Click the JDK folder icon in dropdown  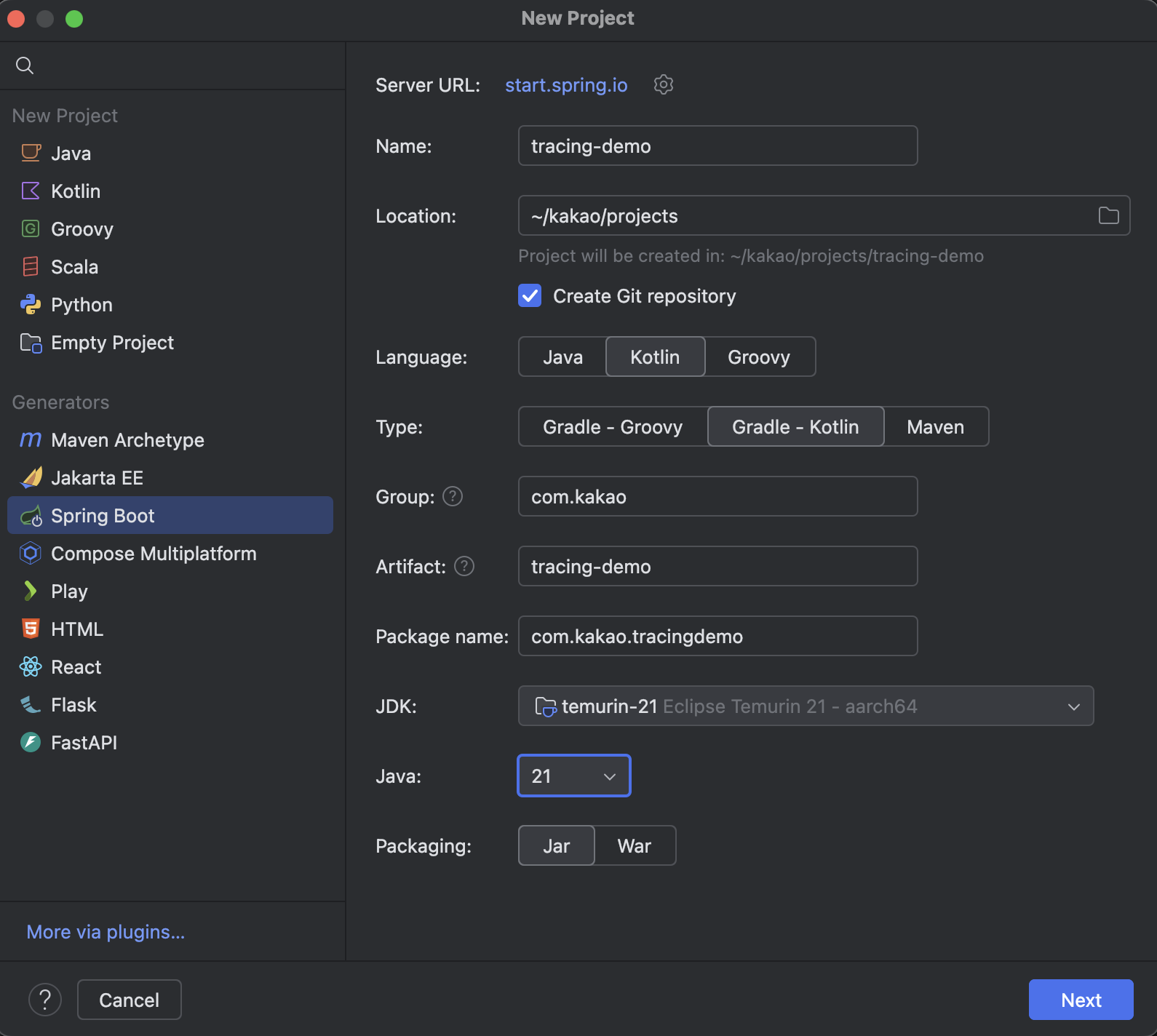pyautogui.click(x=545, y=706)
